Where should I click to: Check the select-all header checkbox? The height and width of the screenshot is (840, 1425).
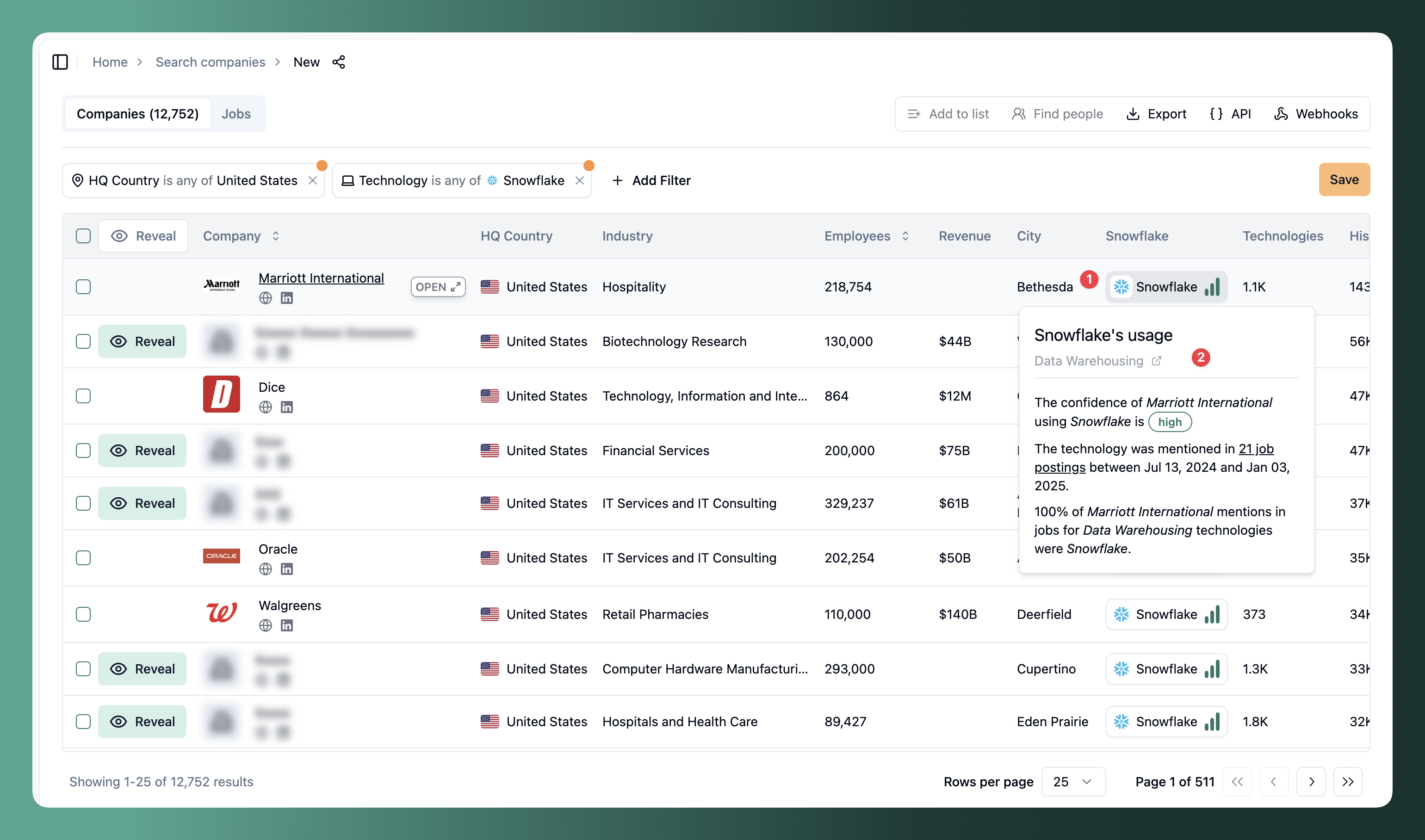point(83,236)
